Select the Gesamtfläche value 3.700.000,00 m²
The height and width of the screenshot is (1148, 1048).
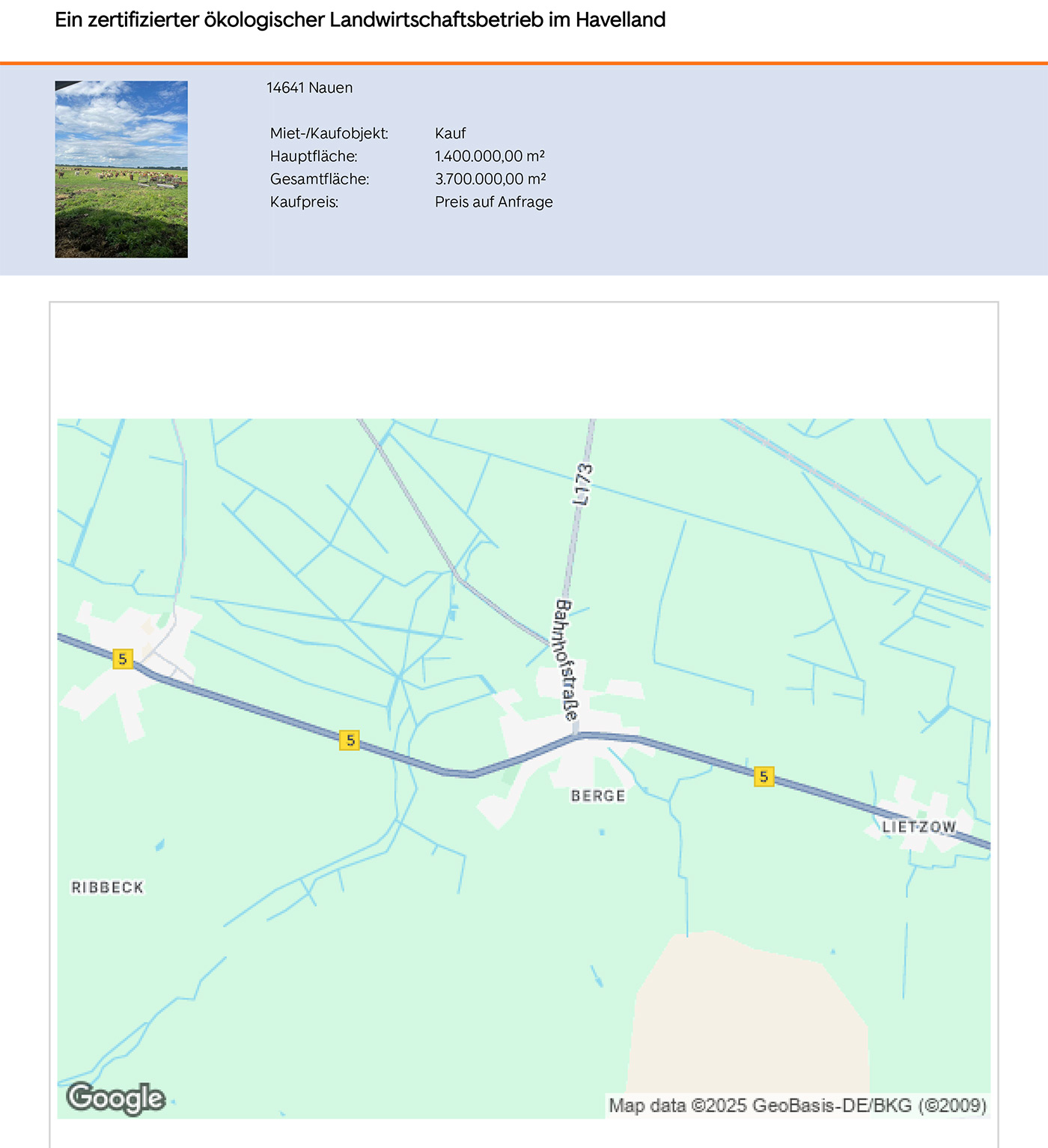(490, 179)
